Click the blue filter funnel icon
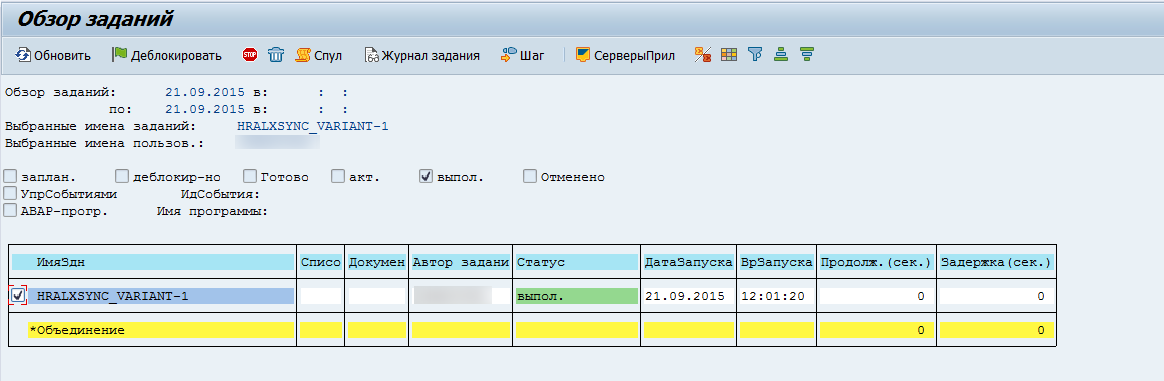The width and height of the screenshot is (1164, 381). coord(755,54)
